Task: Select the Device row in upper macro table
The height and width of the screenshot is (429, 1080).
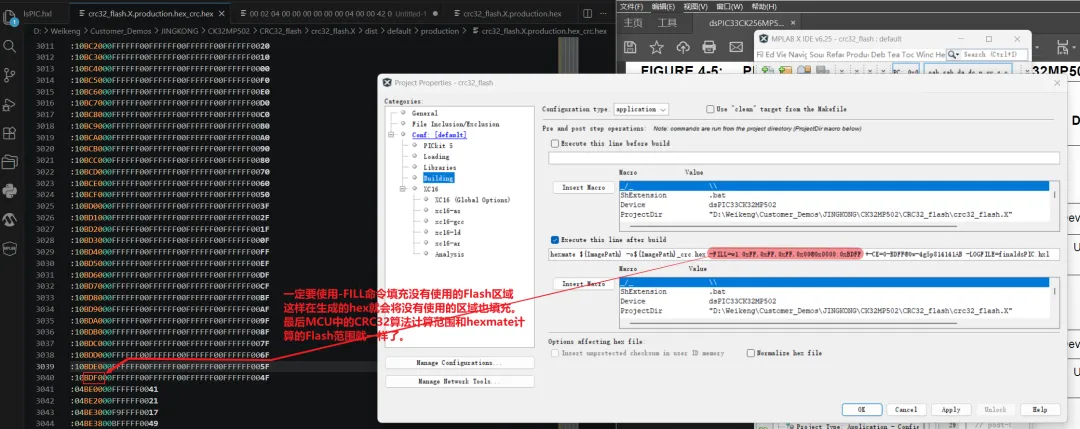Action: pyautogui.click(x=833, y=205)
